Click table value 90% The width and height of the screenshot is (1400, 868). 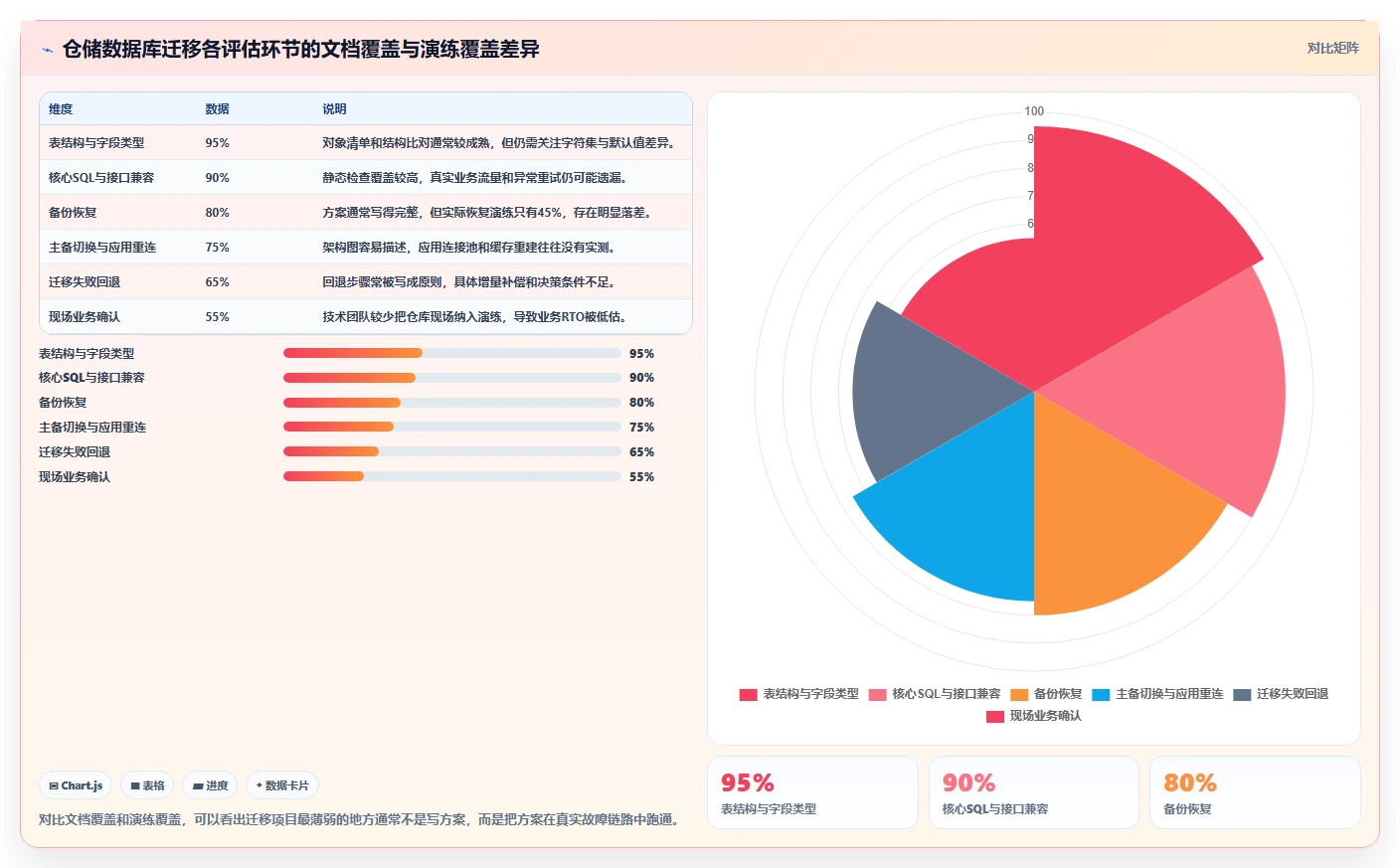pos(217,178)
